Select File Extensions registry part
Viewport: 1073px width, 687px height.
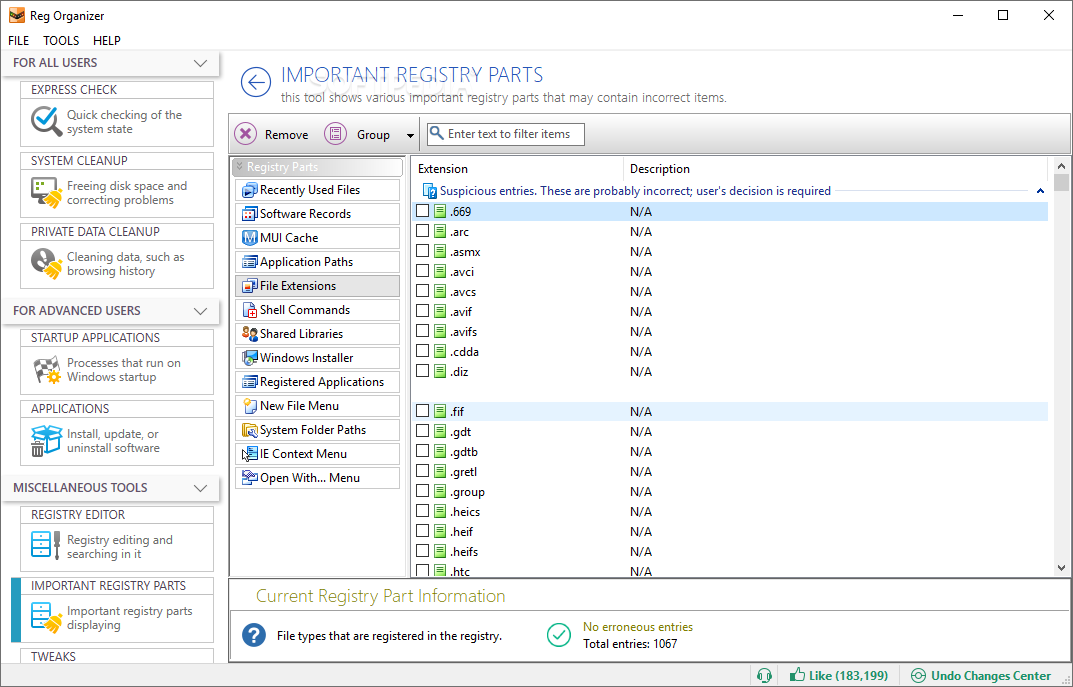point(318,286)
